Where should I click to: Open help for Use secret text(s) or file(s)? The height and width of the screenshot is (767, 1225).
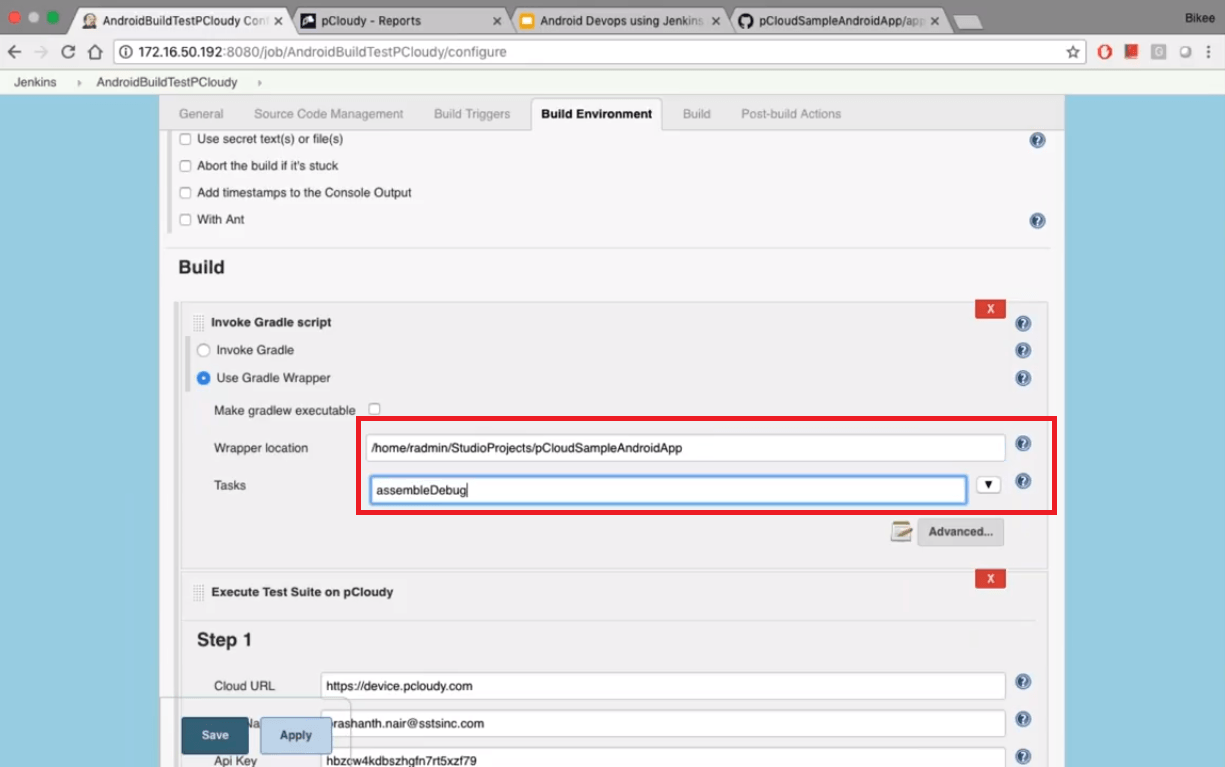click(x=1037, y=140)
